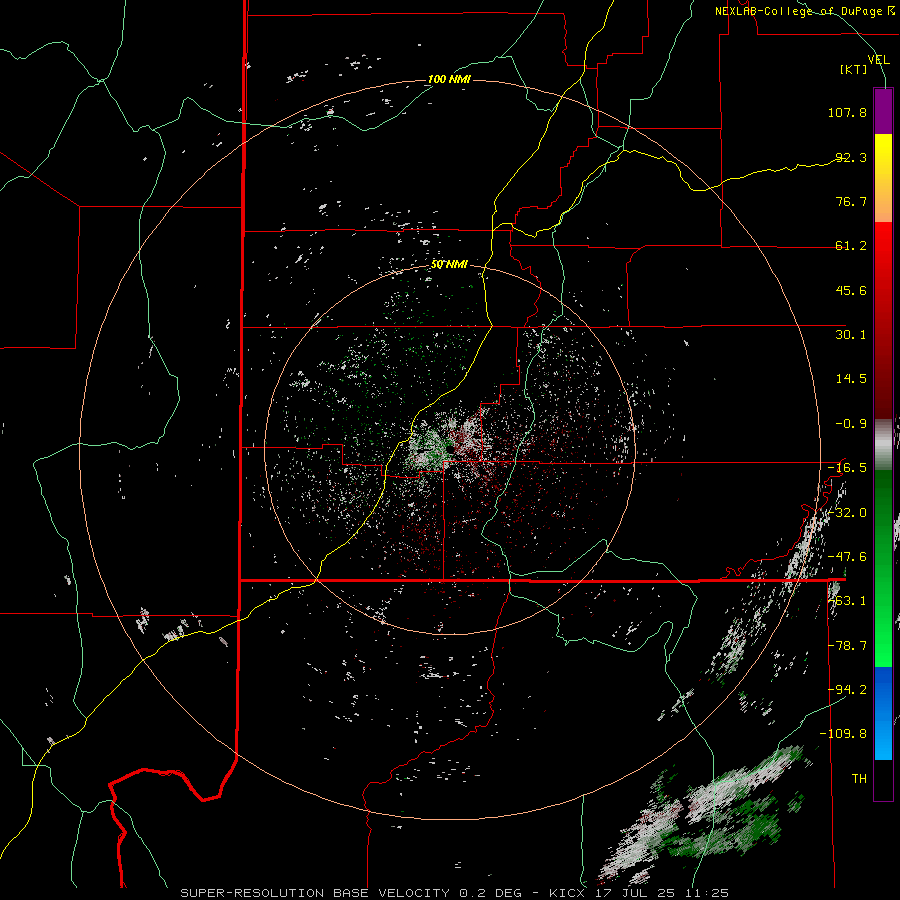Image resolution: width=900 pixels, height=900 pixels.
Task: Click the yellow-orange segment of color bar
Action: 883,178
